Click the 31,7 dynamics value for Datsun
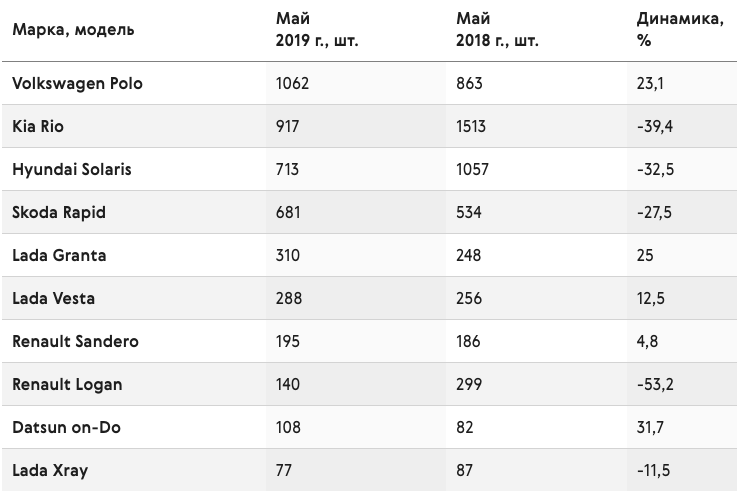 click(650, 428)
